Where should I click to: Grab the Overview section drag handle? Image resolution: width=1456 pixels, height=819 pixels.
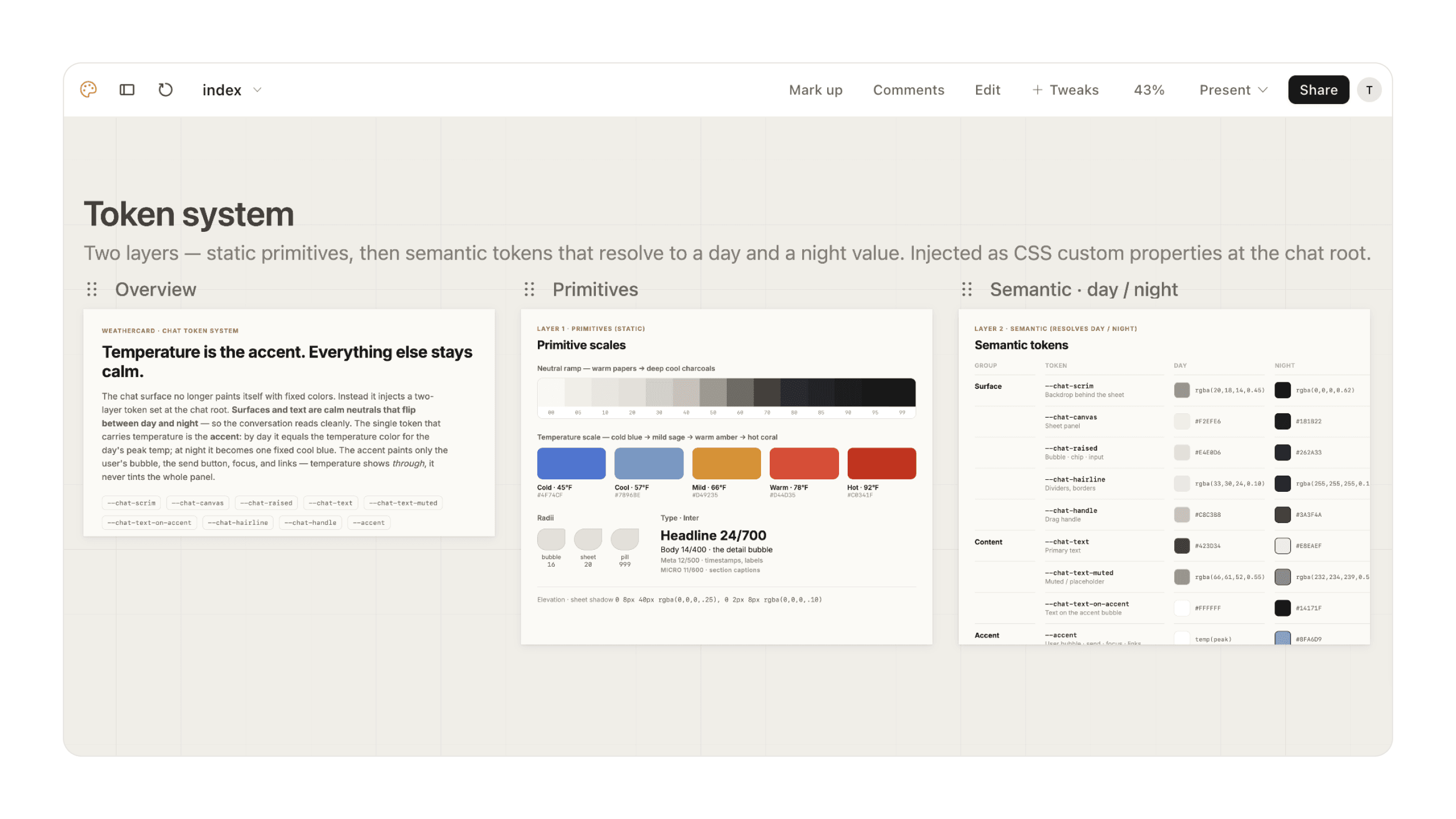[x=92, y=289]
